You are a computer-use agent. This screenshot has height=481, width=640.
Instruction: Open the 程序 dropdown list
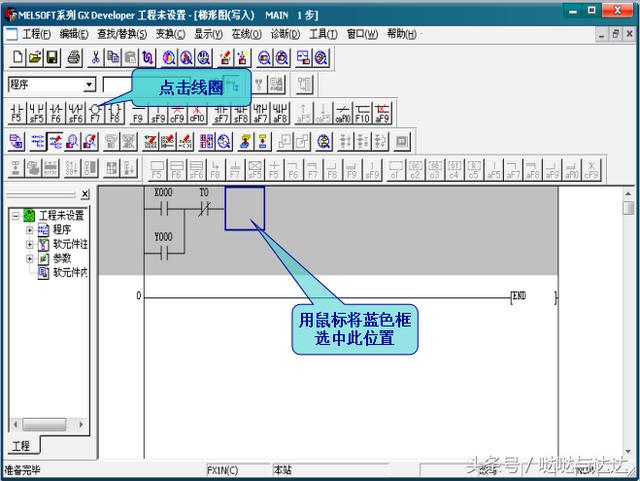89,85
